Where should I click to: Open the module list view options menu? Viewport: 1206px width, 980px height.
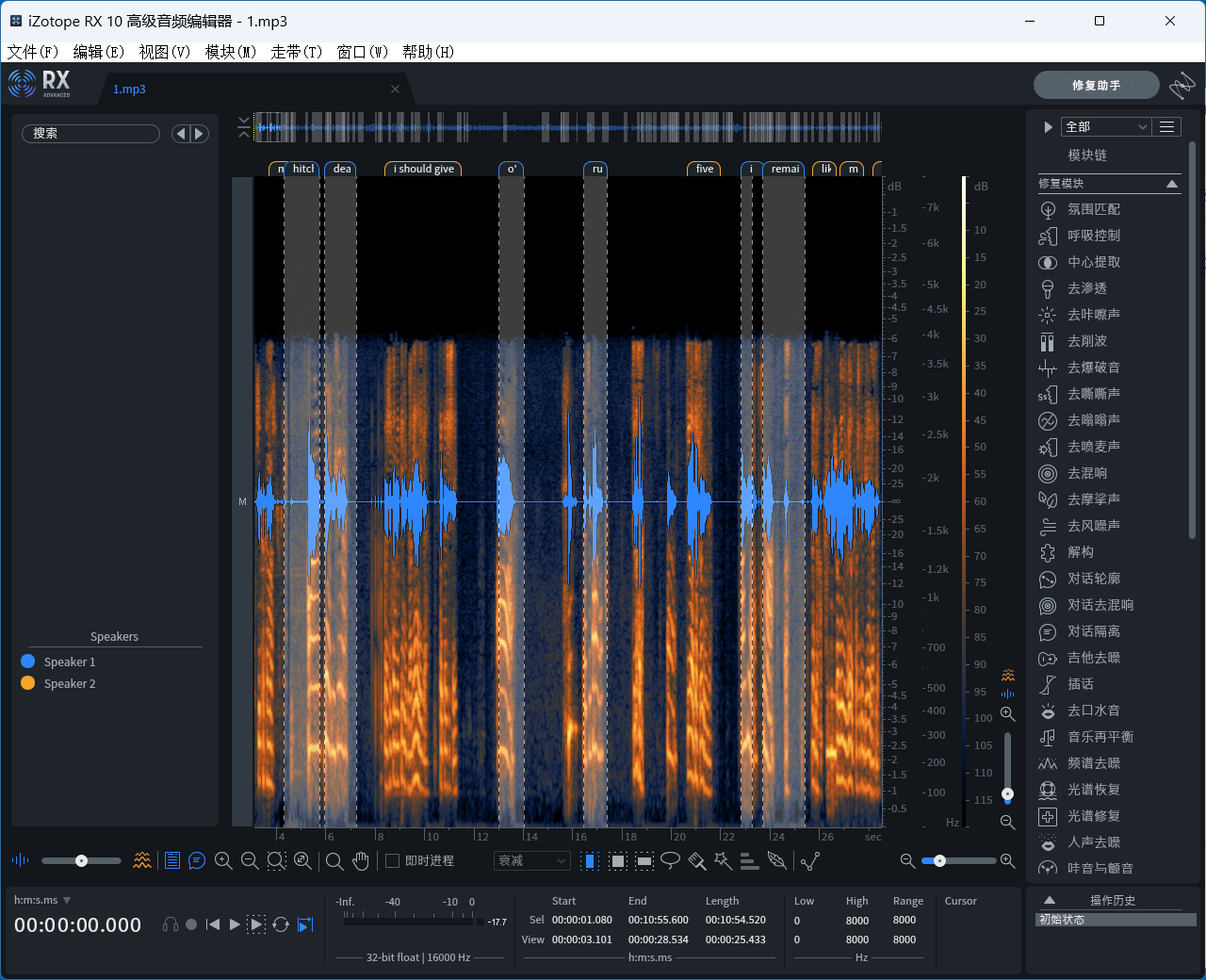tap(1167, 126)
